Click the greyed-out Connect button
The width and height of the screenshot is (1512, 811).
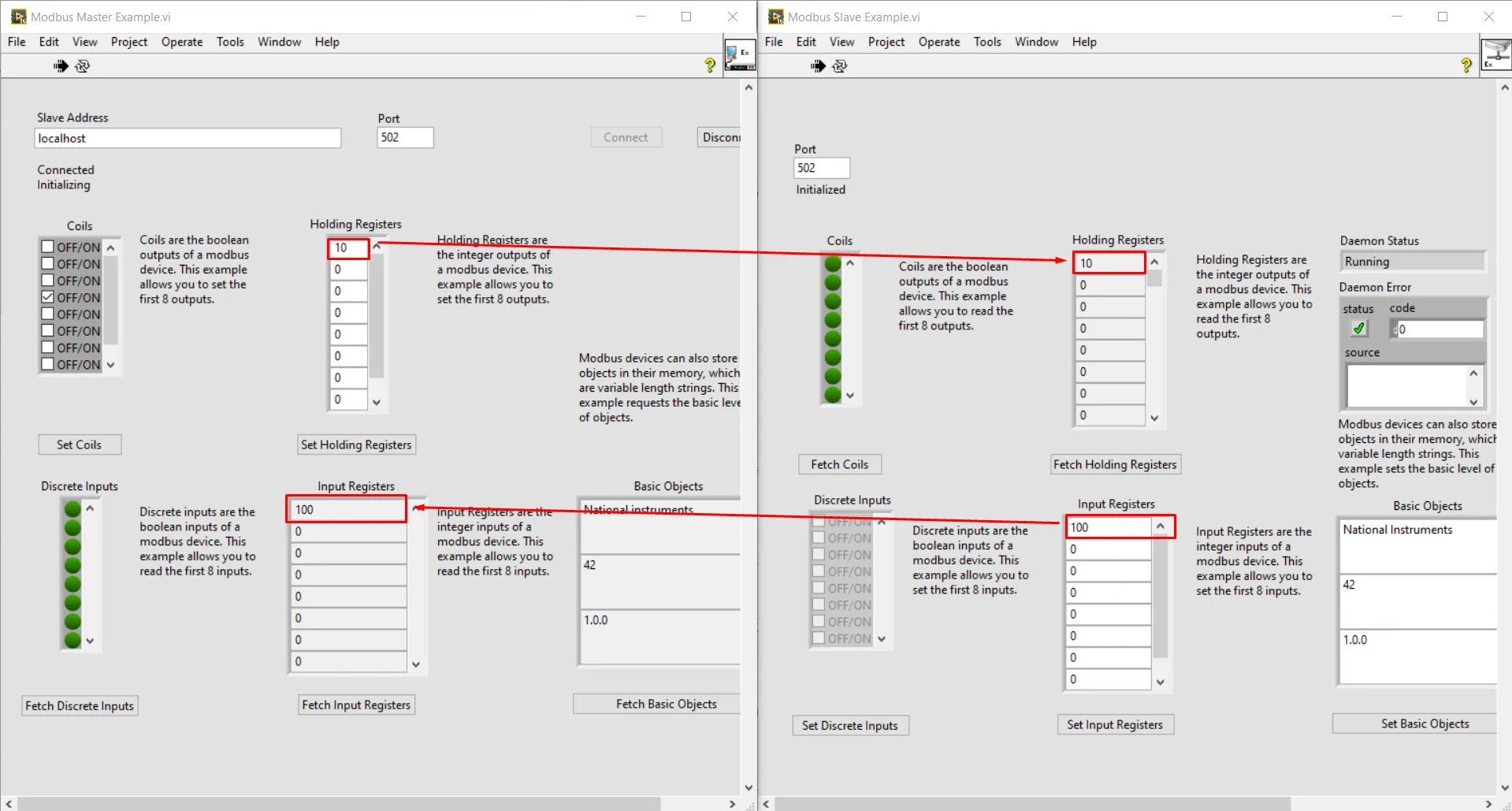click(x=626, y=137)
